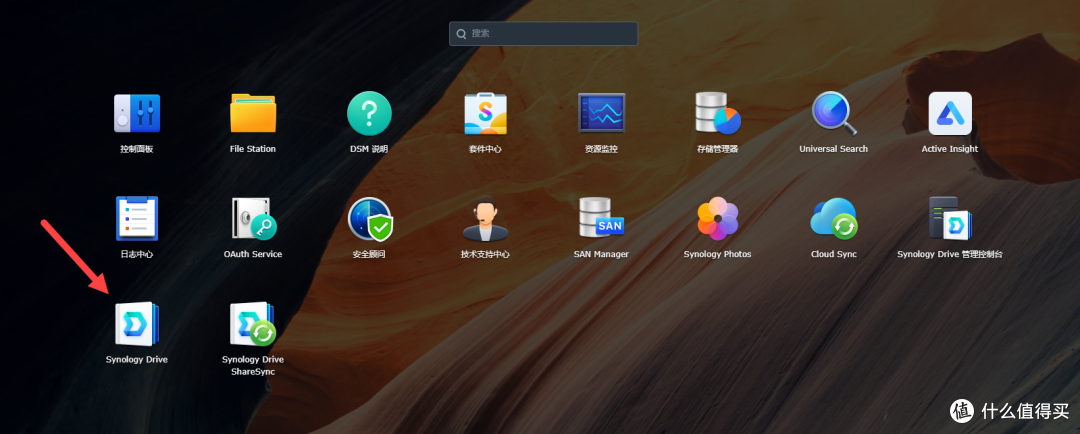Launch SAN Manager
The width and height of the screenshot is (1080, 434).
[601, 218]
